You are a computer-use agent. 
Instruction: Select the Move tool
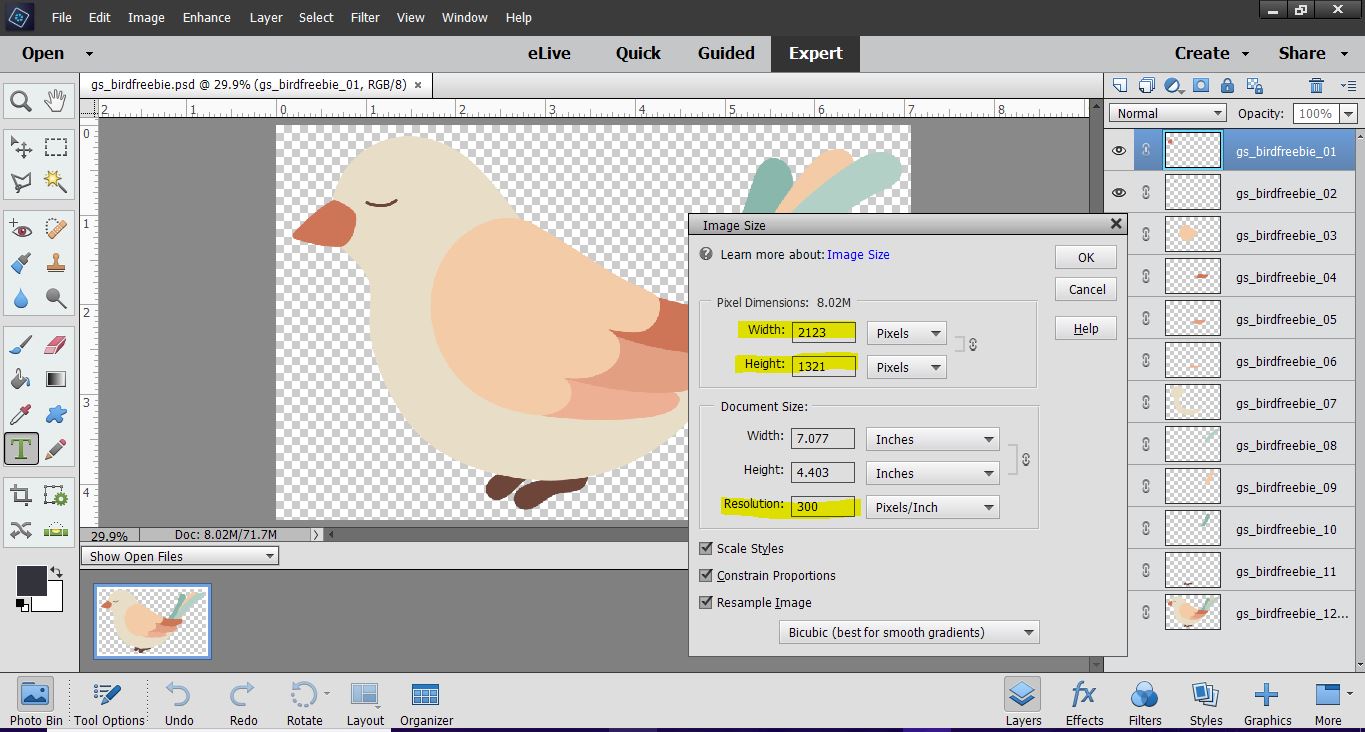21,148
